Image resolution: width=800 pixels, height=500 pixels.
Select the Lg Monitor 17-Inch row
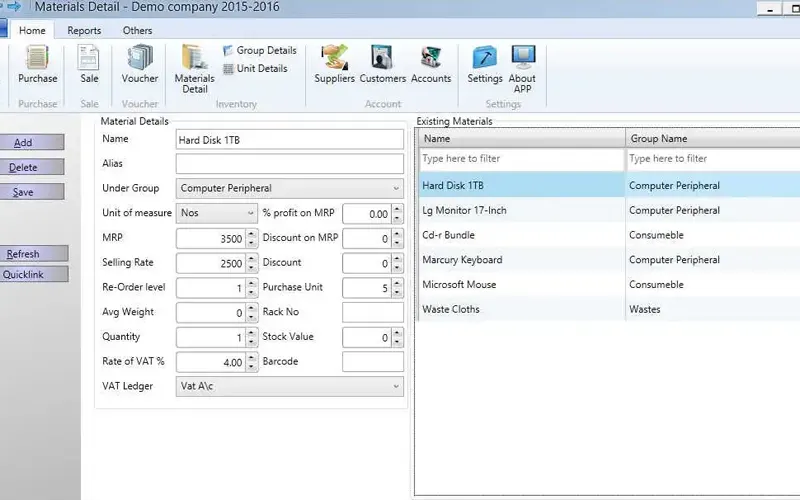[609, 210]
